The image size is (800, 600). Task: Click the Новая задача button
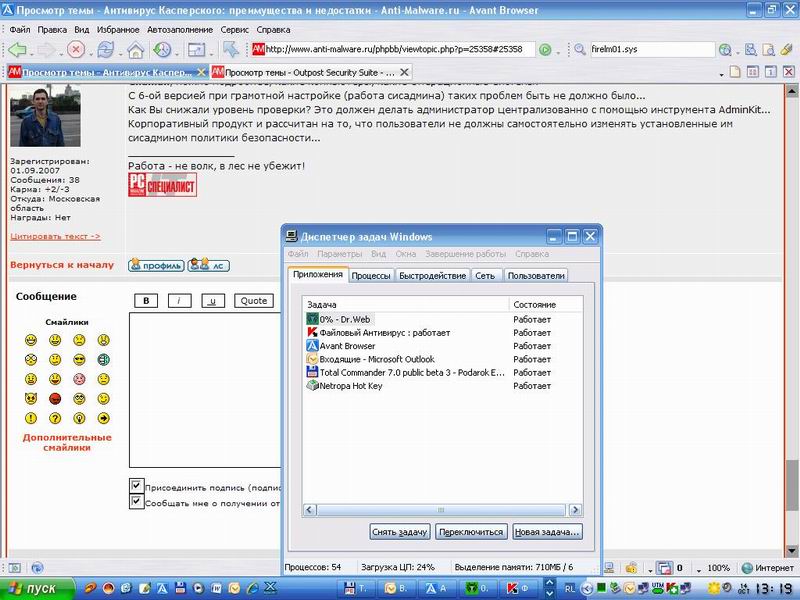547,532
